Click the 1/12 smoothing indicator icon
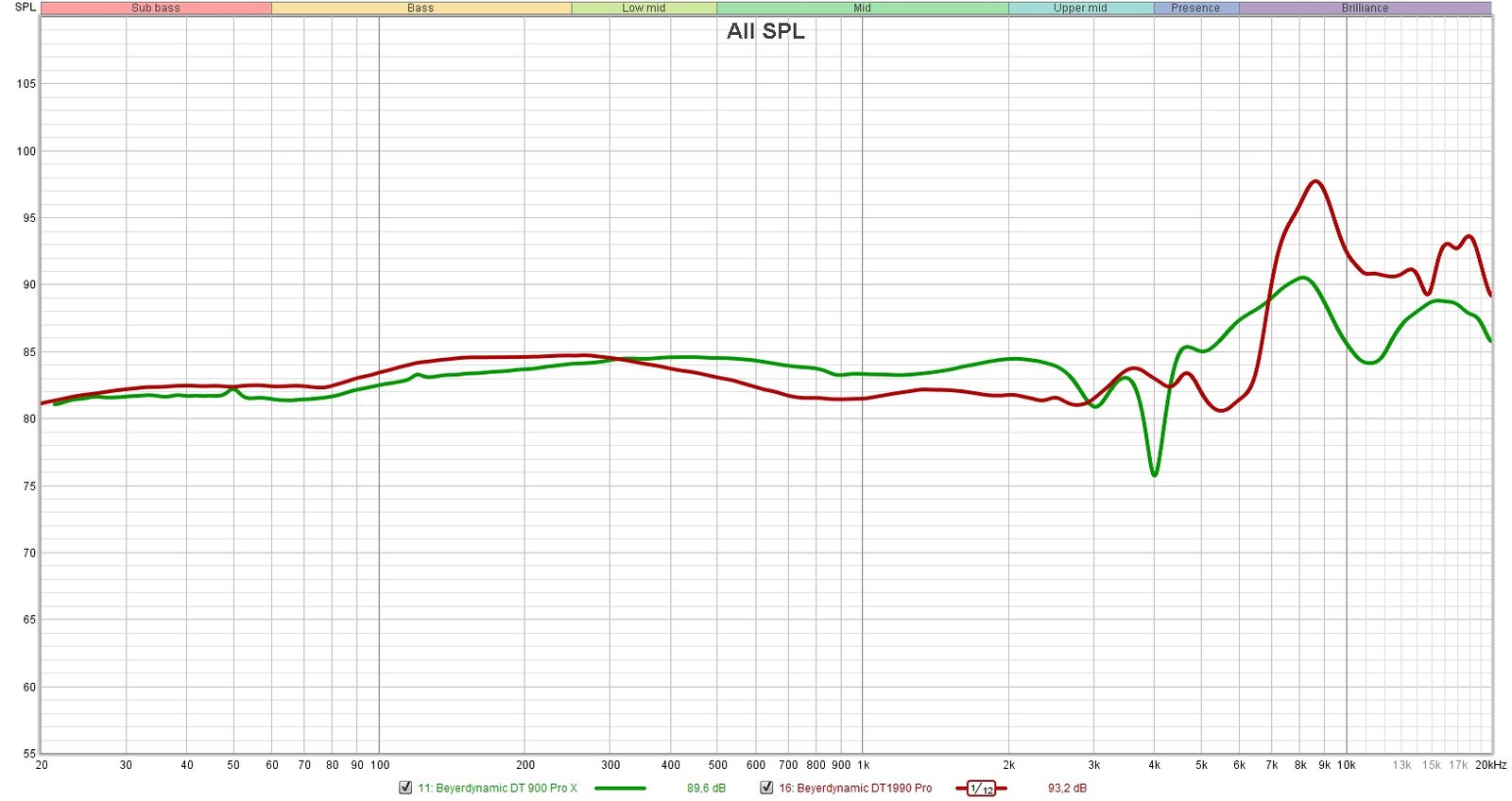The width and height of the screenshot is (1512, 801). (x=981, y=789)
